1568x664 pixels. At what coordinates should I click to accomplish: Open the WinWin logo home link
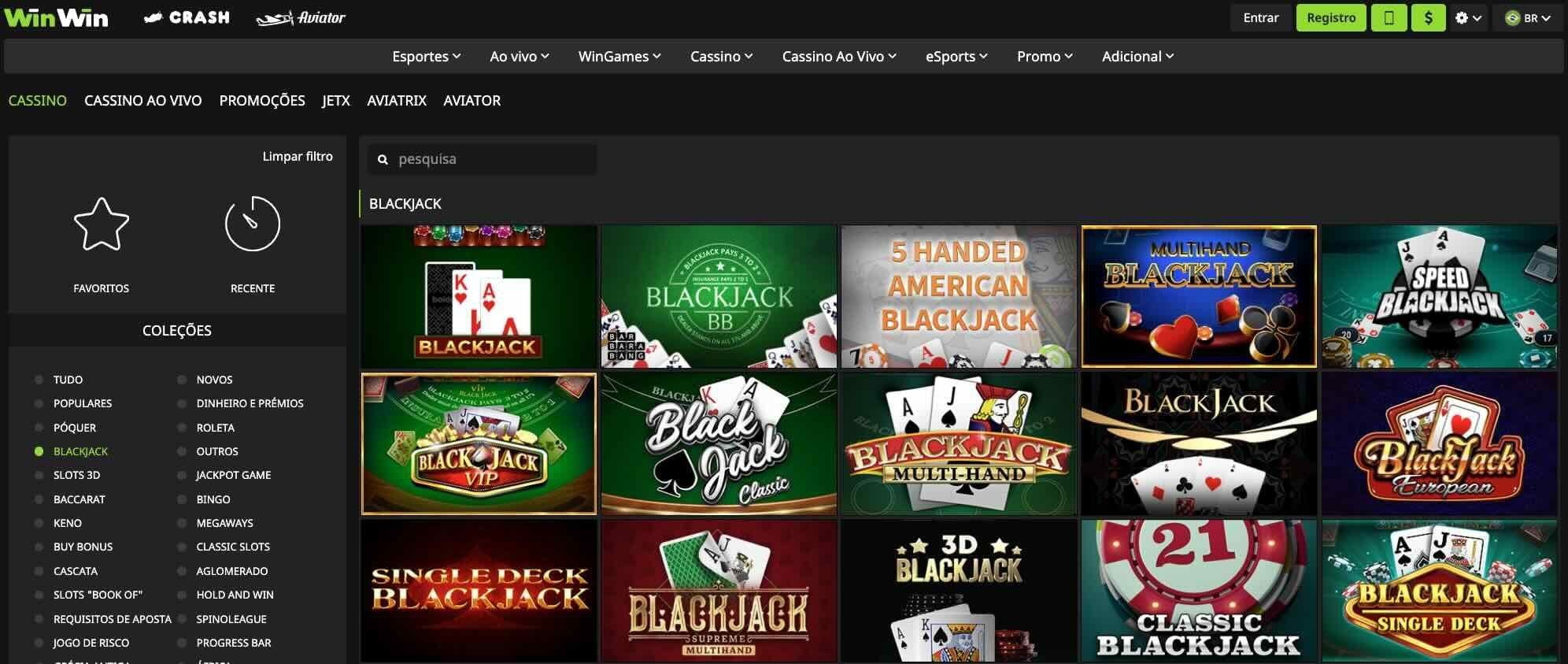point(56,17)
